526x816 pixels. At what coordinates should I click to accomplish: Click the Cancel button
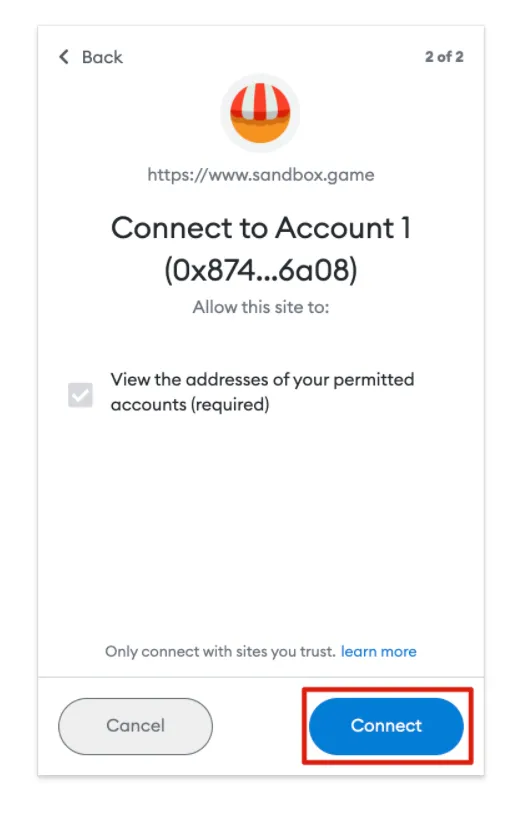click(135, 725)
